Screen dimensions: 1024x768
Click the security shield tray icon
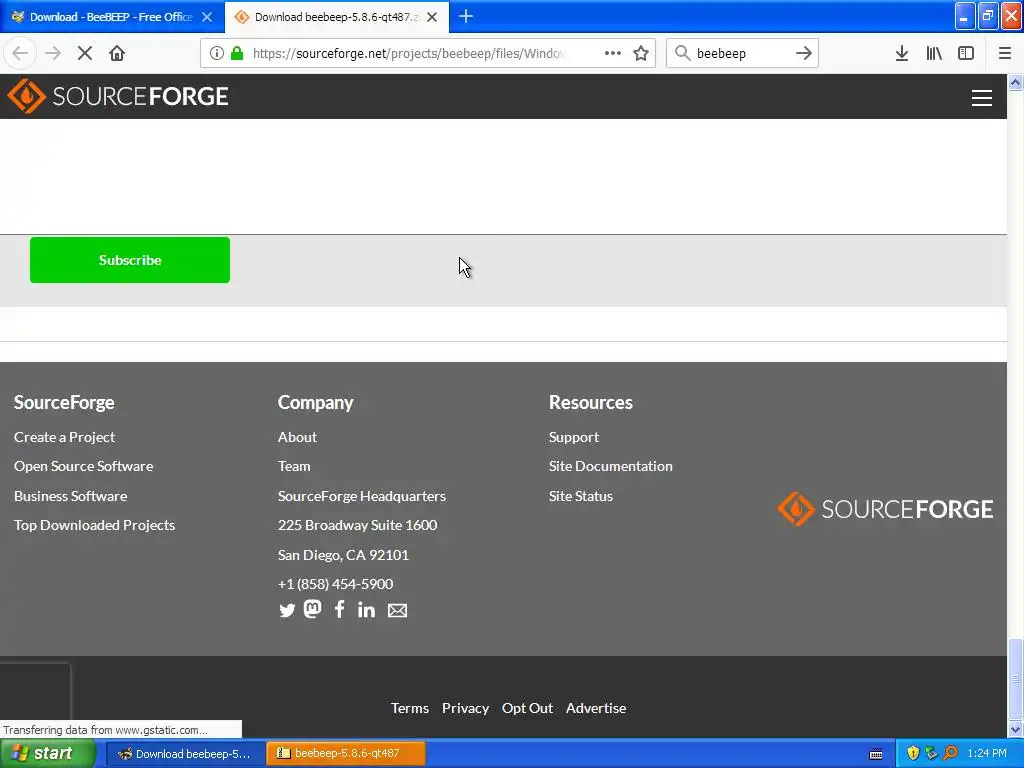click(913, 753)
